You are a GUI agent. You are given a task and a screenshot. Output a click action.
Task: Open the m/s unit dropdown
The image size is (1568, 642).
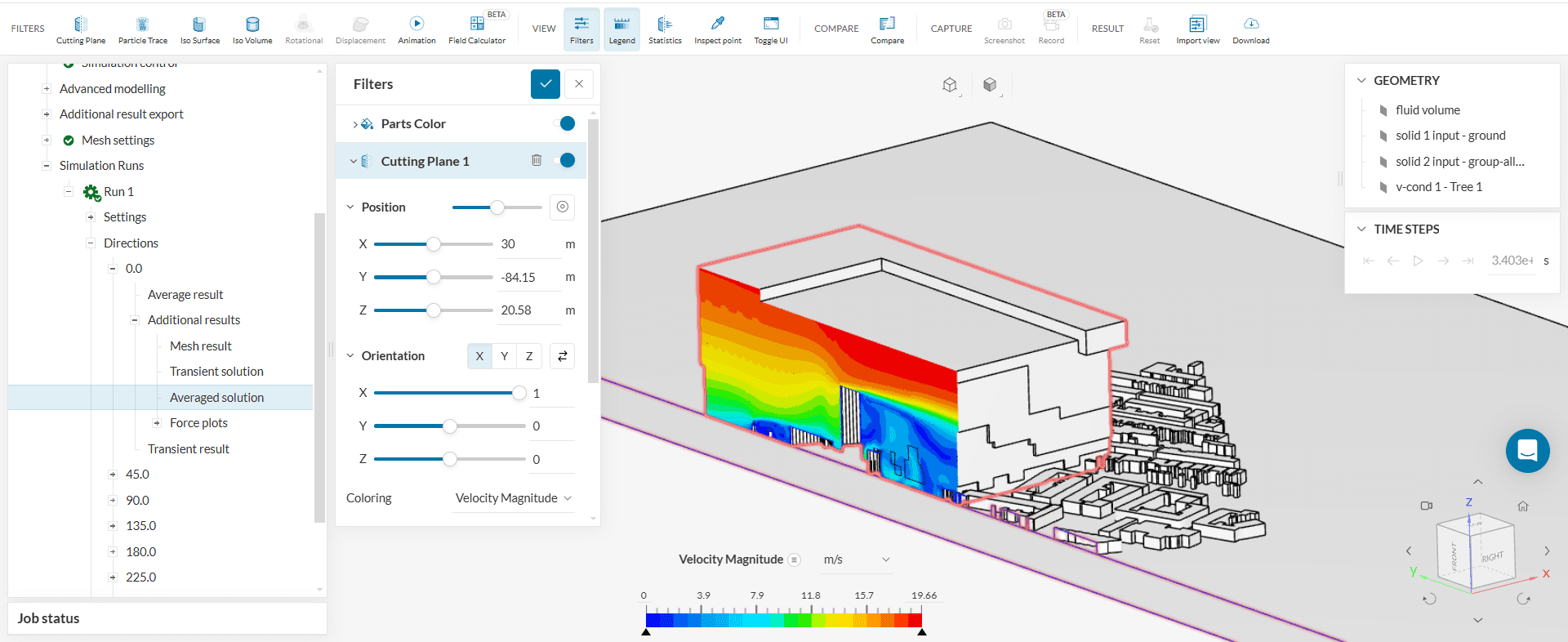856,560
